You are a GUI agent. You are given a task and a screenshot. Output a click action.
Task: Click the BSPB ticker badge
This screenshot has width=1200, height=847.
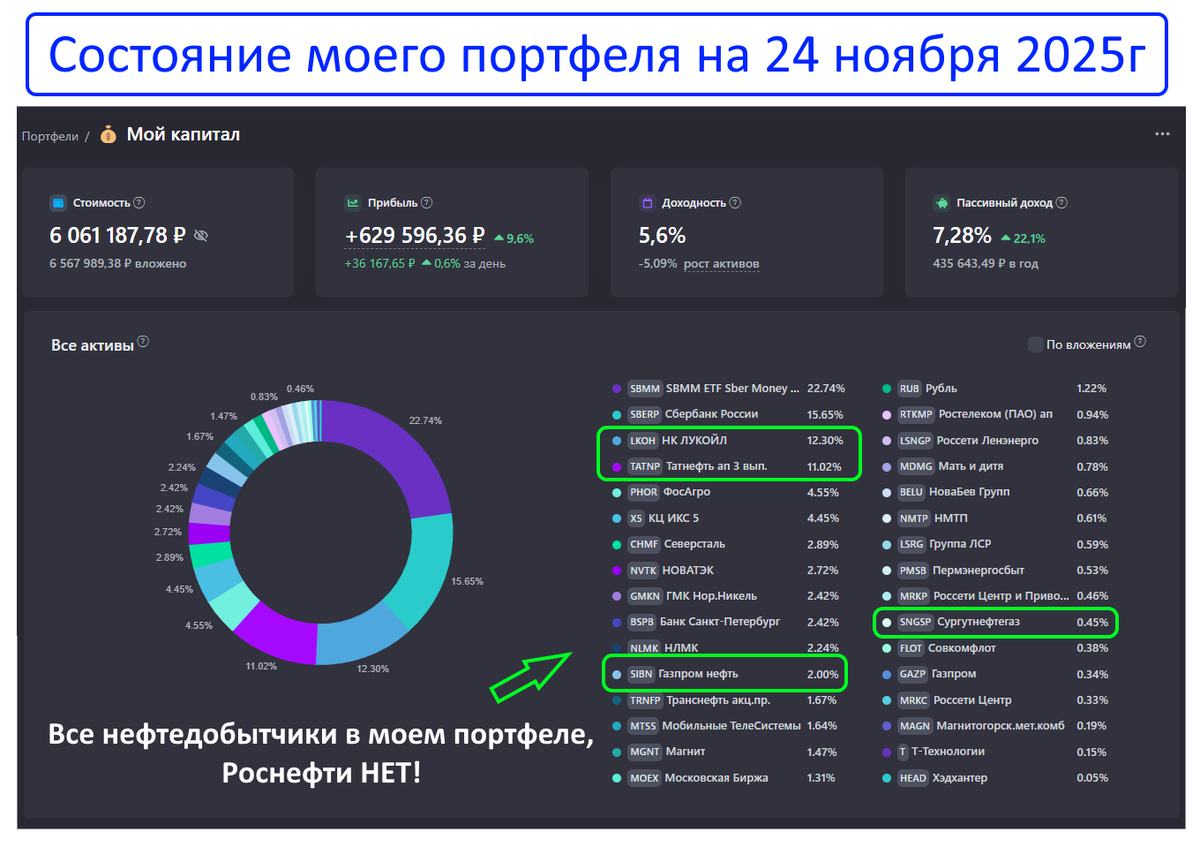642,622
